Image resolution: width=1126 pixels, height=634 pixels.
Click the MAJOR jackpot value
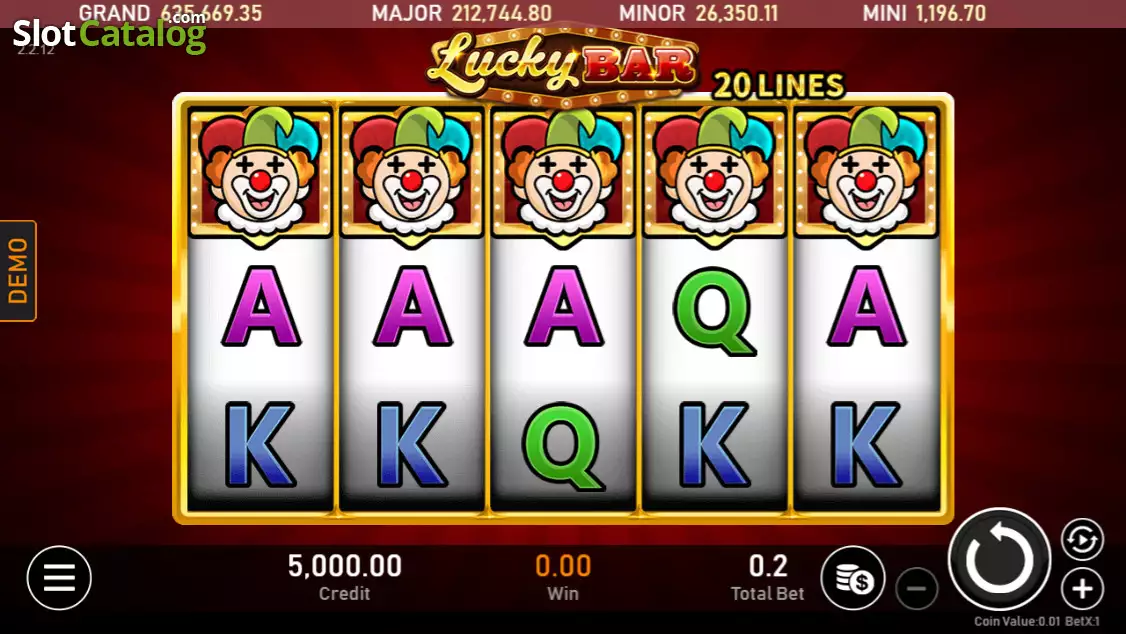coord(502,13)
